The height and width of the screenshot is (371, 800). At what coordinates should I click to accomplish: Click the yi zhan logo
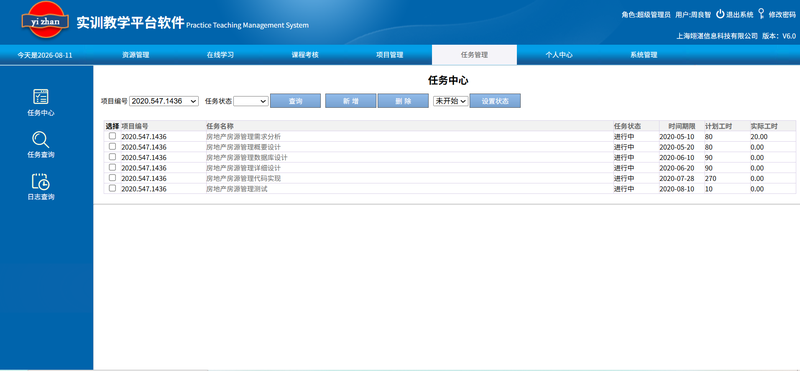[x=45, y=20]
